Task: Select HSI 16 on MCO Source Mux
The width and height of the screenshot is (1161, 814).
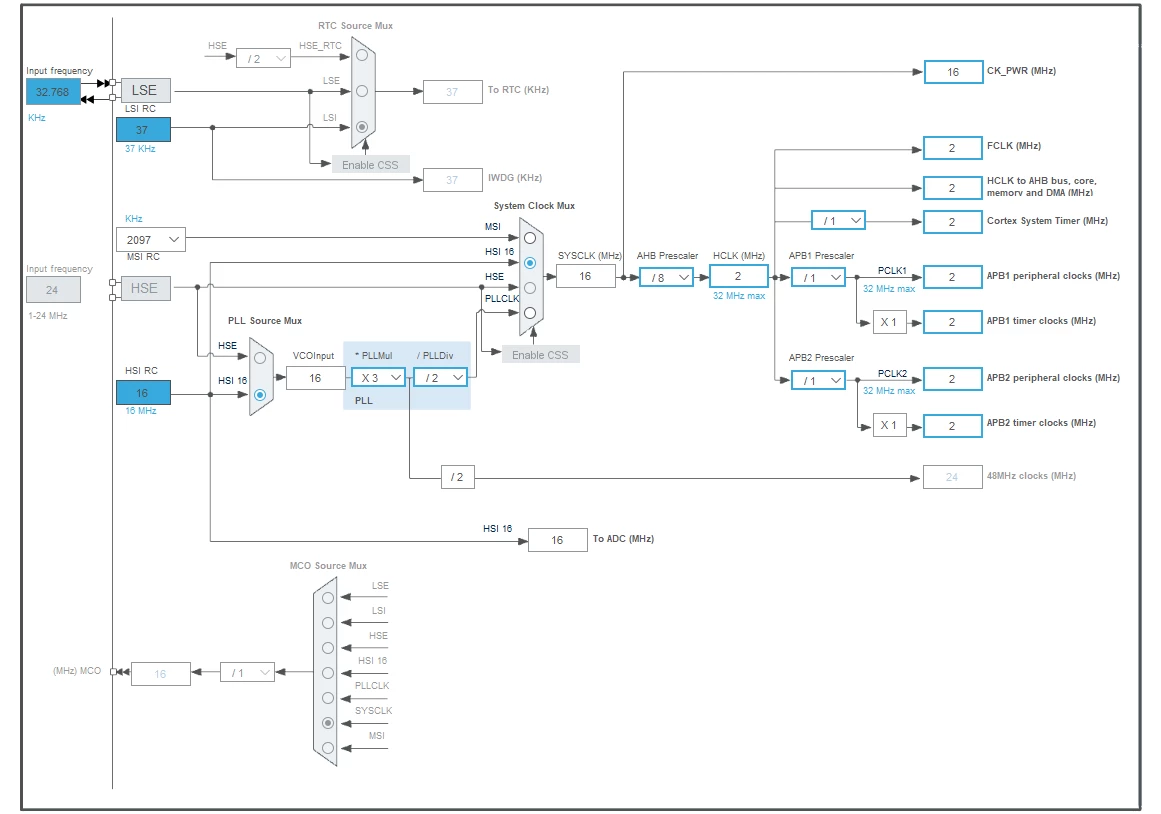Action: point(328,673)
